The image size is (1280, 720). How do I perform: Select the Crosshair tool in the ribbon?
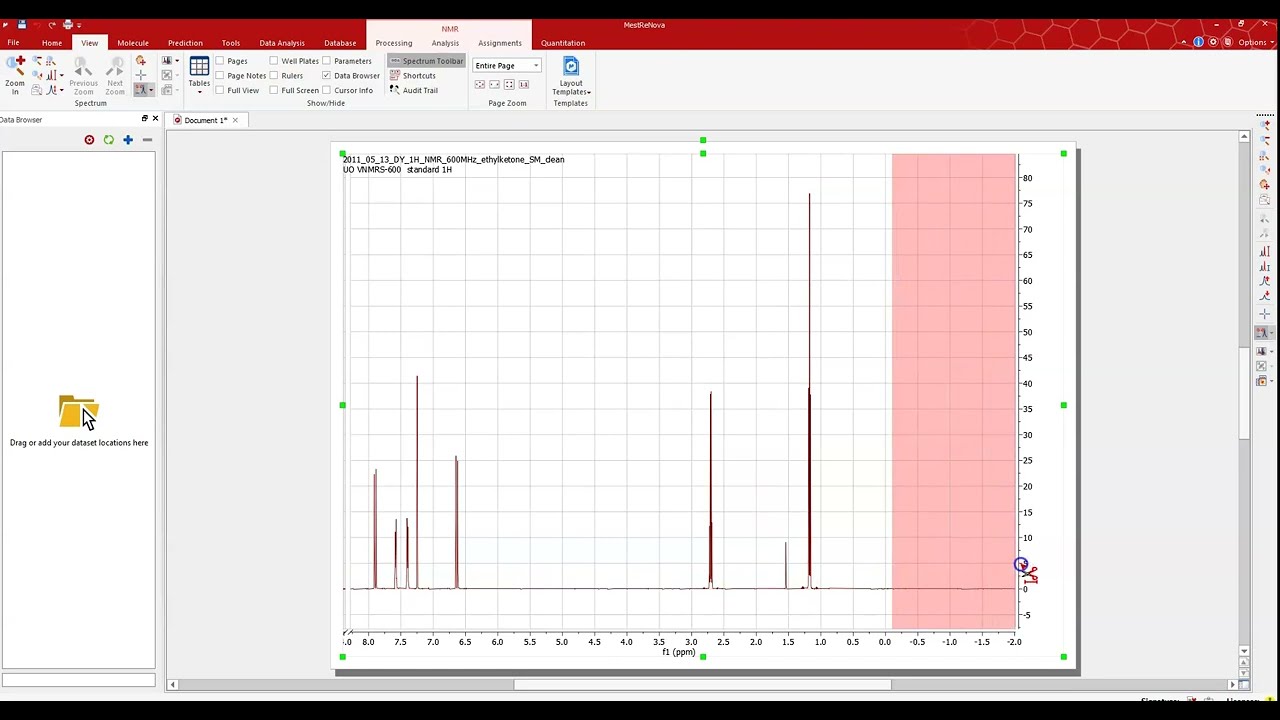(x=141, y=75)
